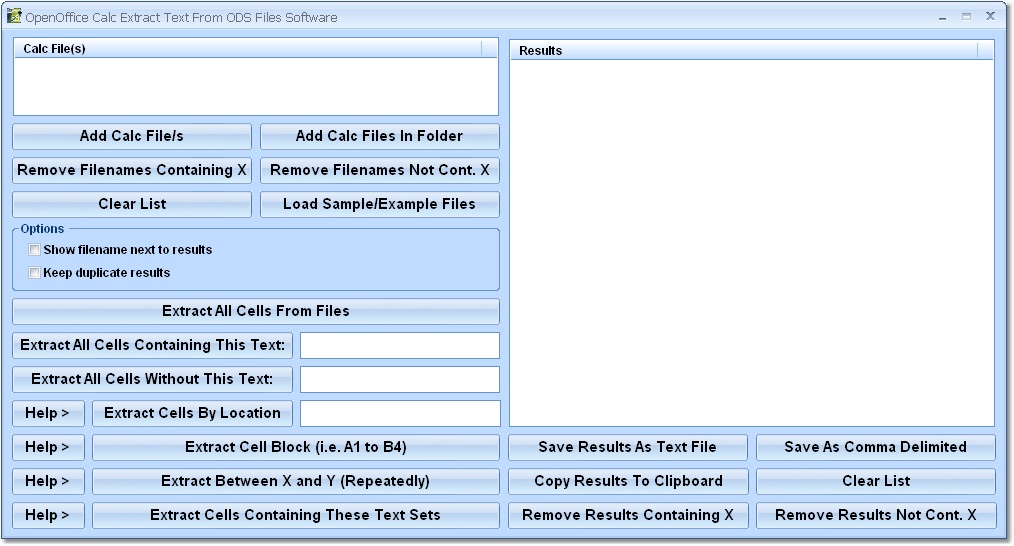Click Remove Filenames Containing X button
This screenshot has height=546, width=1014.
coord(132,170)
